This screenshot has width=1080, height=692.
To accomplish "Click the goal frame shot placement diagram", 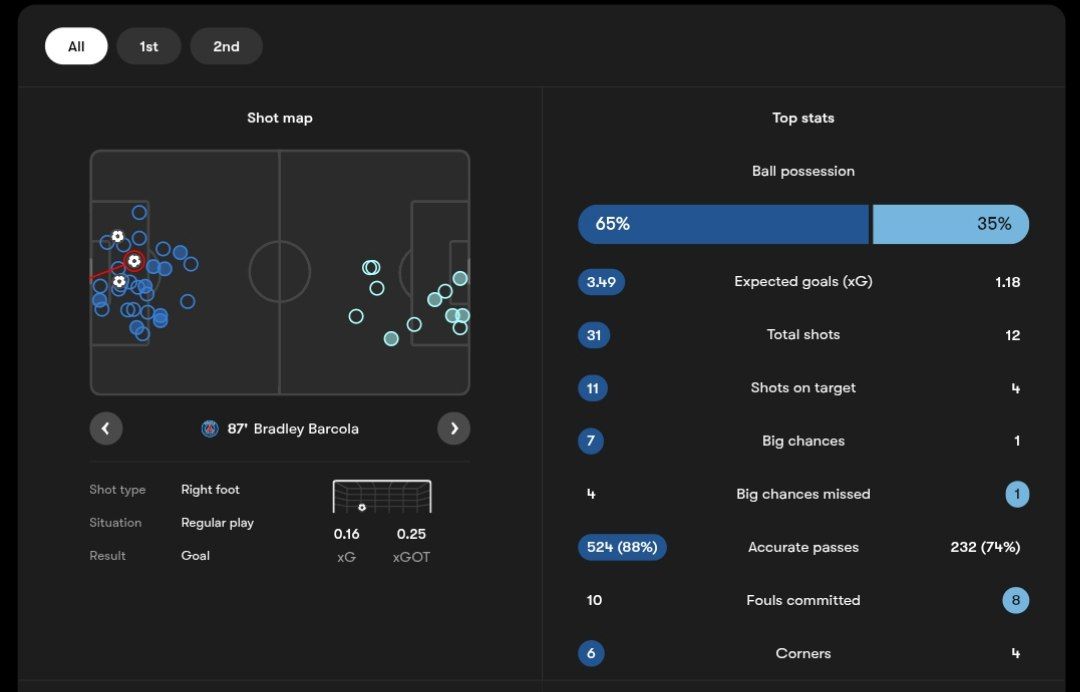I will click(381, 497).
